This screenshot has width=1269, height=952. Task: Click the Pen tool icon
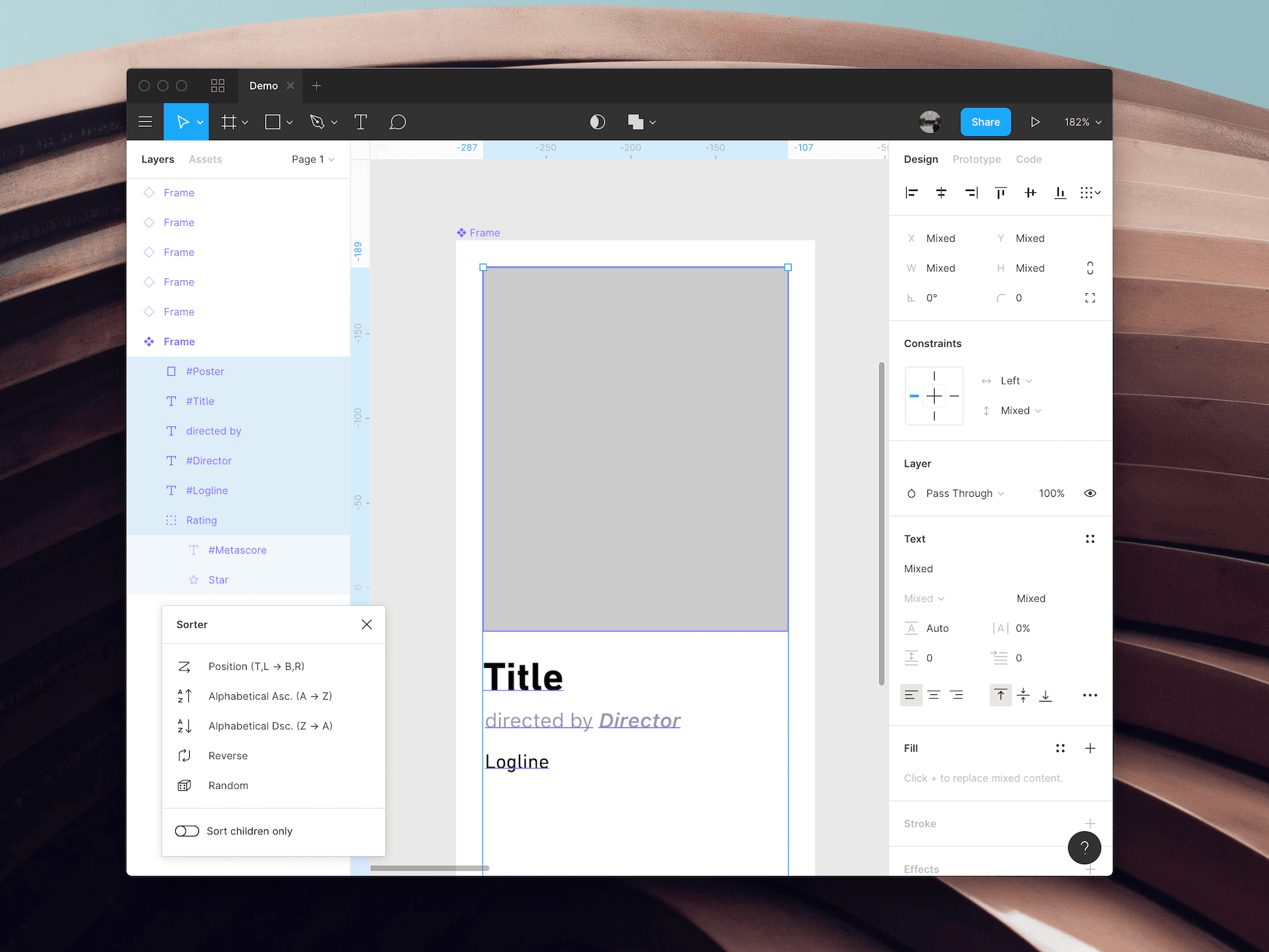tap(317, 122)
